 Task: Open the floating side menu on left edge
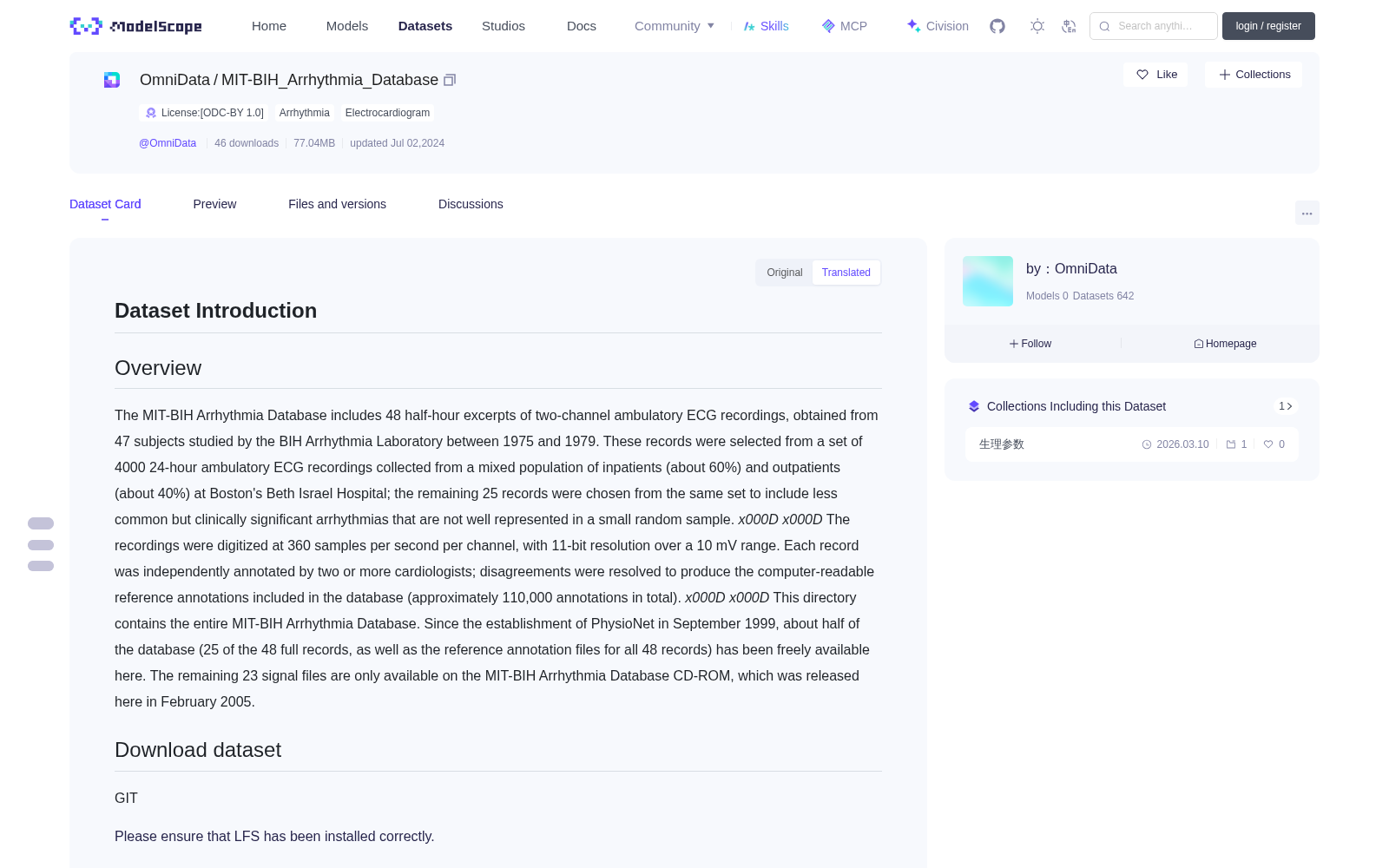pyautogui.click(x=41, y=545)
